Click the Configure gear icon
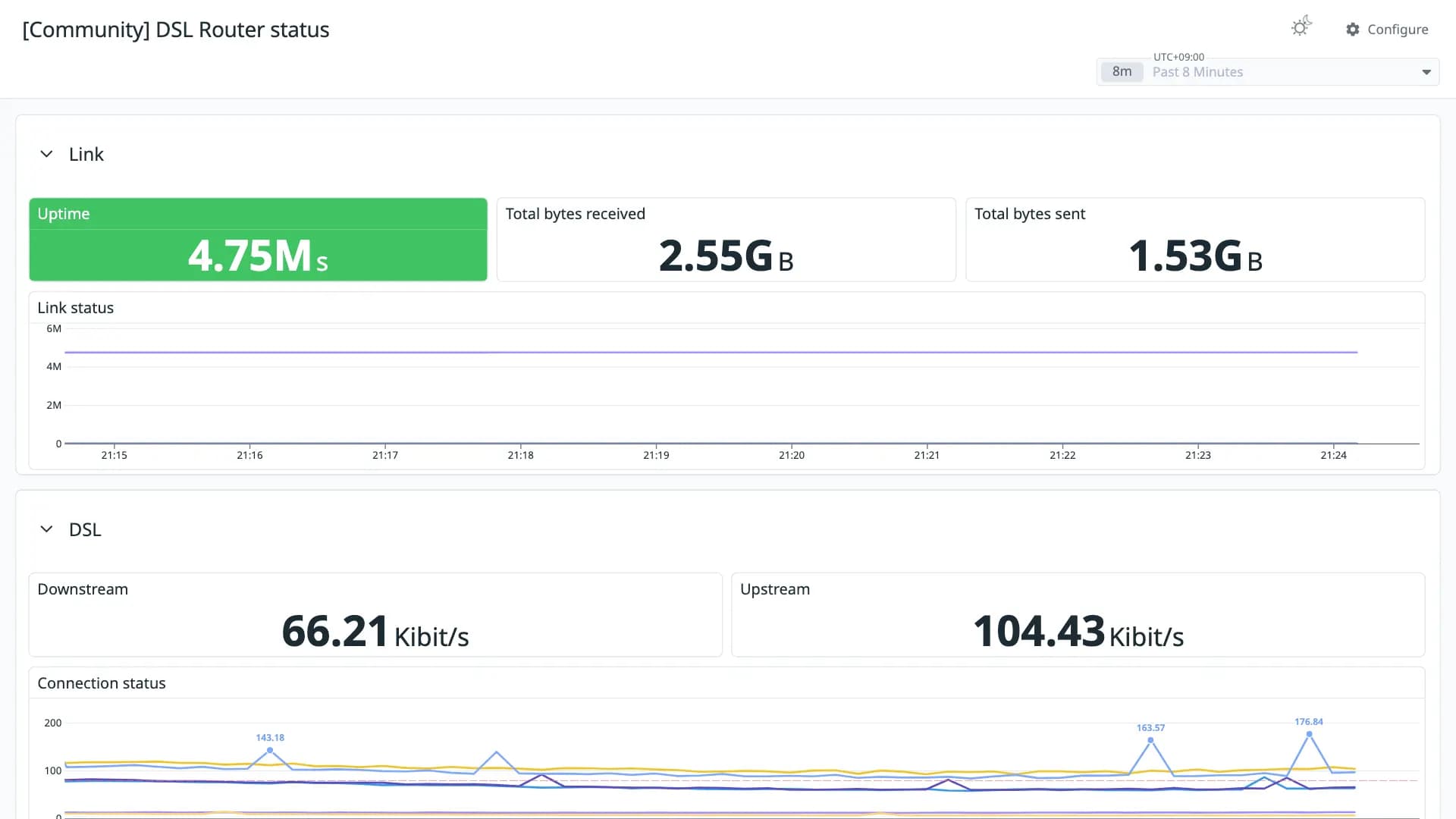The height and width of the screenshot is (819, 1456). (1353, 30)
